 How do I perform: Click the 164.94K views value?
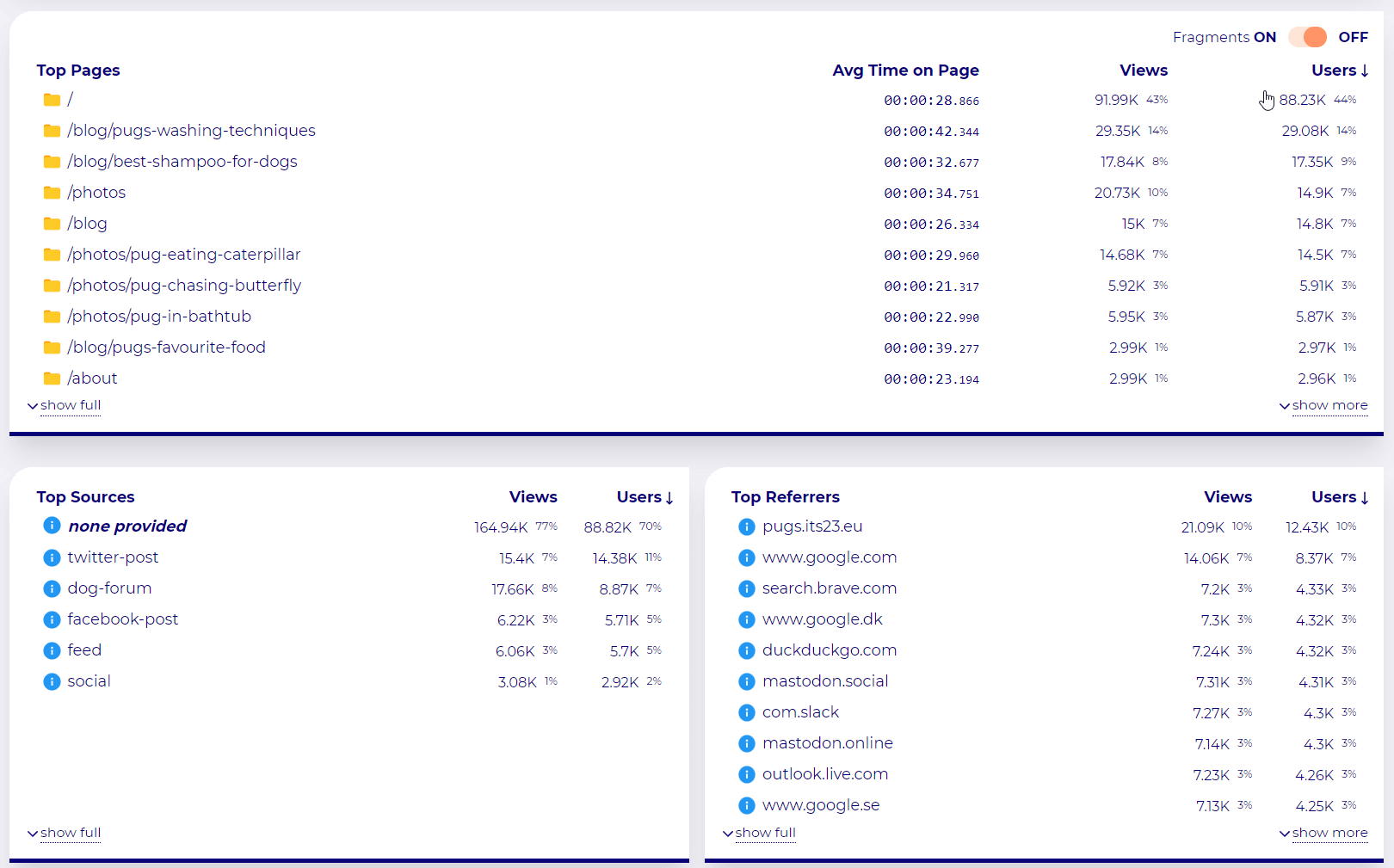coord(501,527)
